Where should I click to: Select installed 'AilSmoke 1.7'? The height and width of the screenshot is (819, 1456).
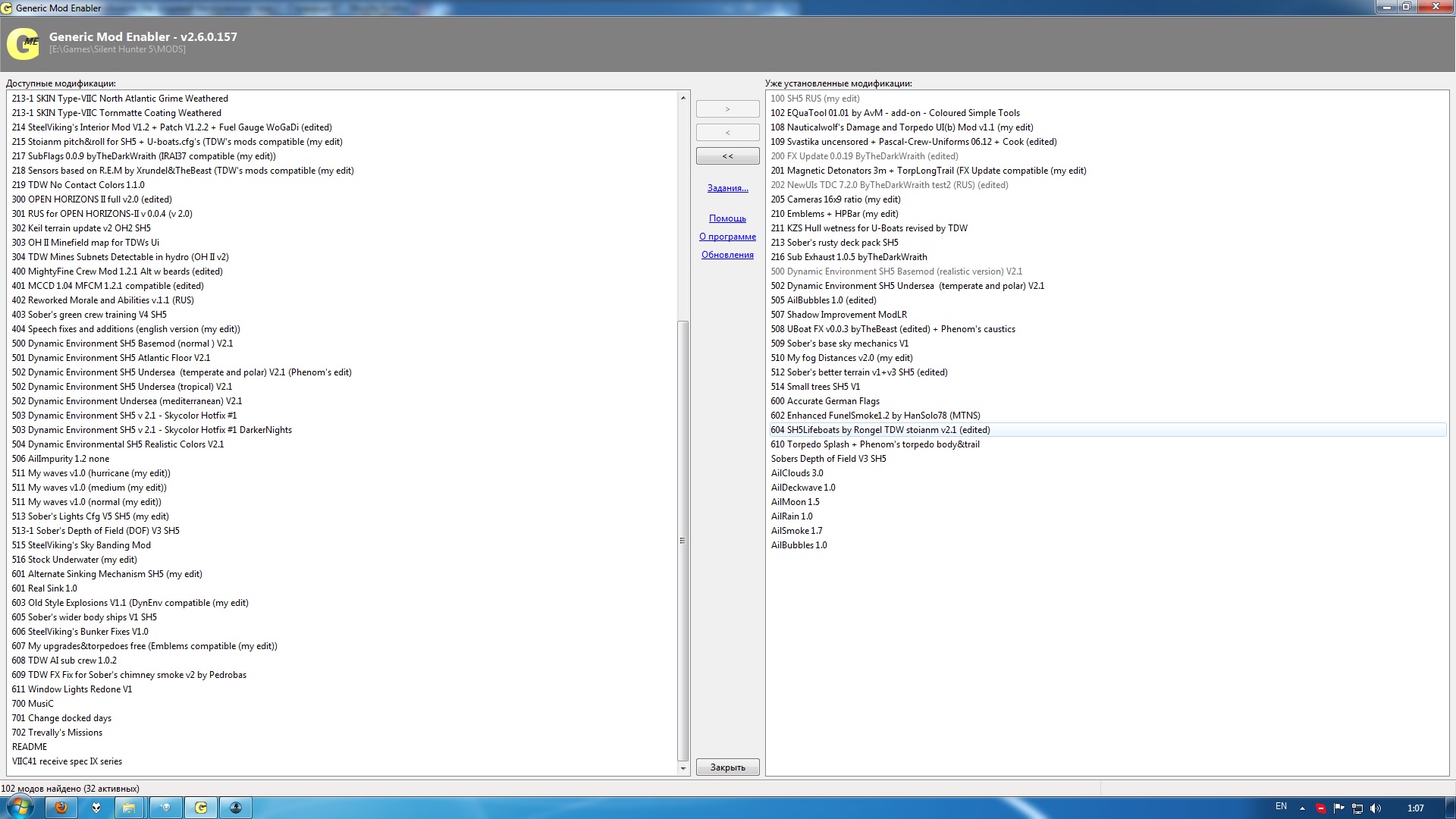[x=796, y=531]
